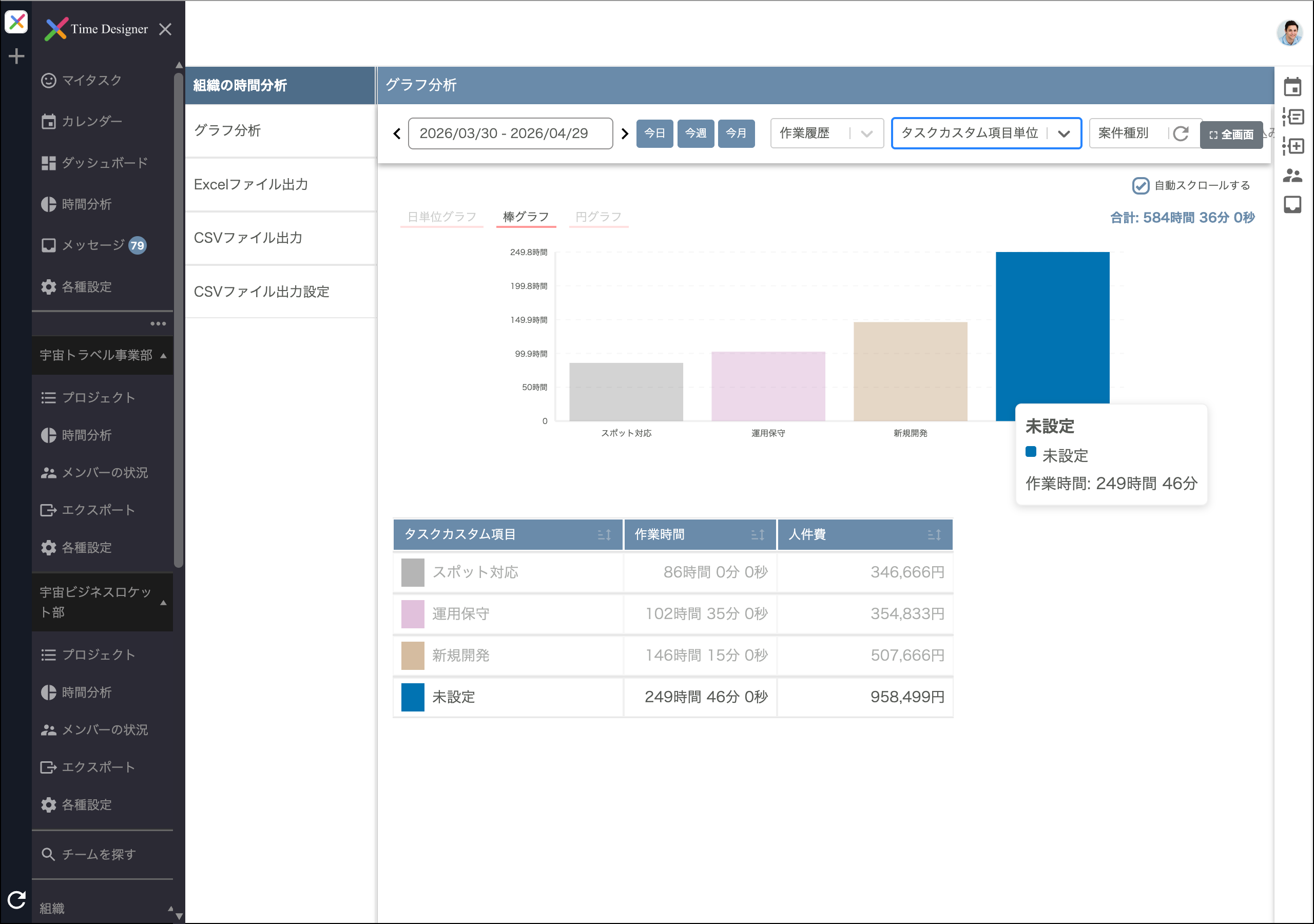Click the plus icon to add a workspace
This screenshot has height=924, width=1314.
click(x=16, y=56)
